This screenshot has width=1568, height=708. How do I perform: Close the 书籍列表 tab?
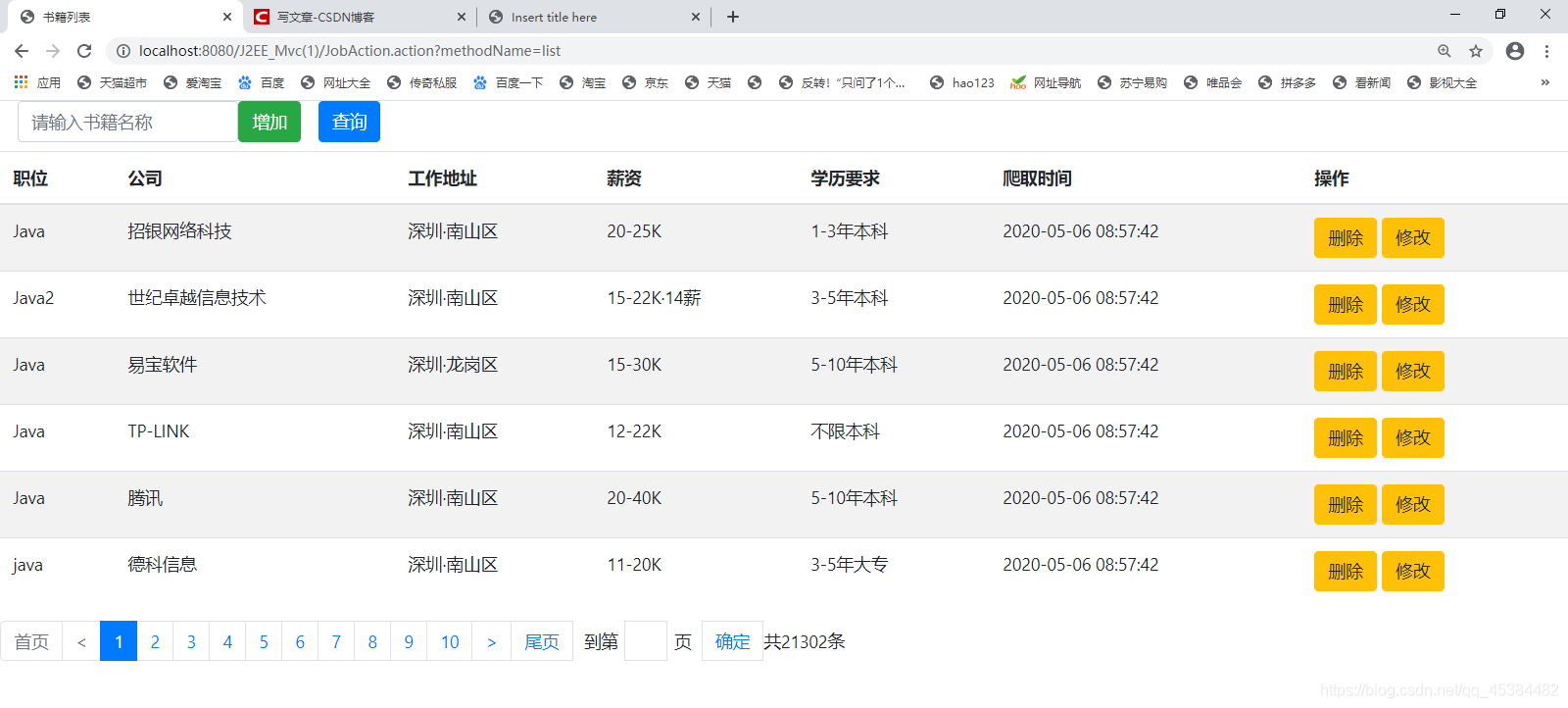click(x=227, y=17)
